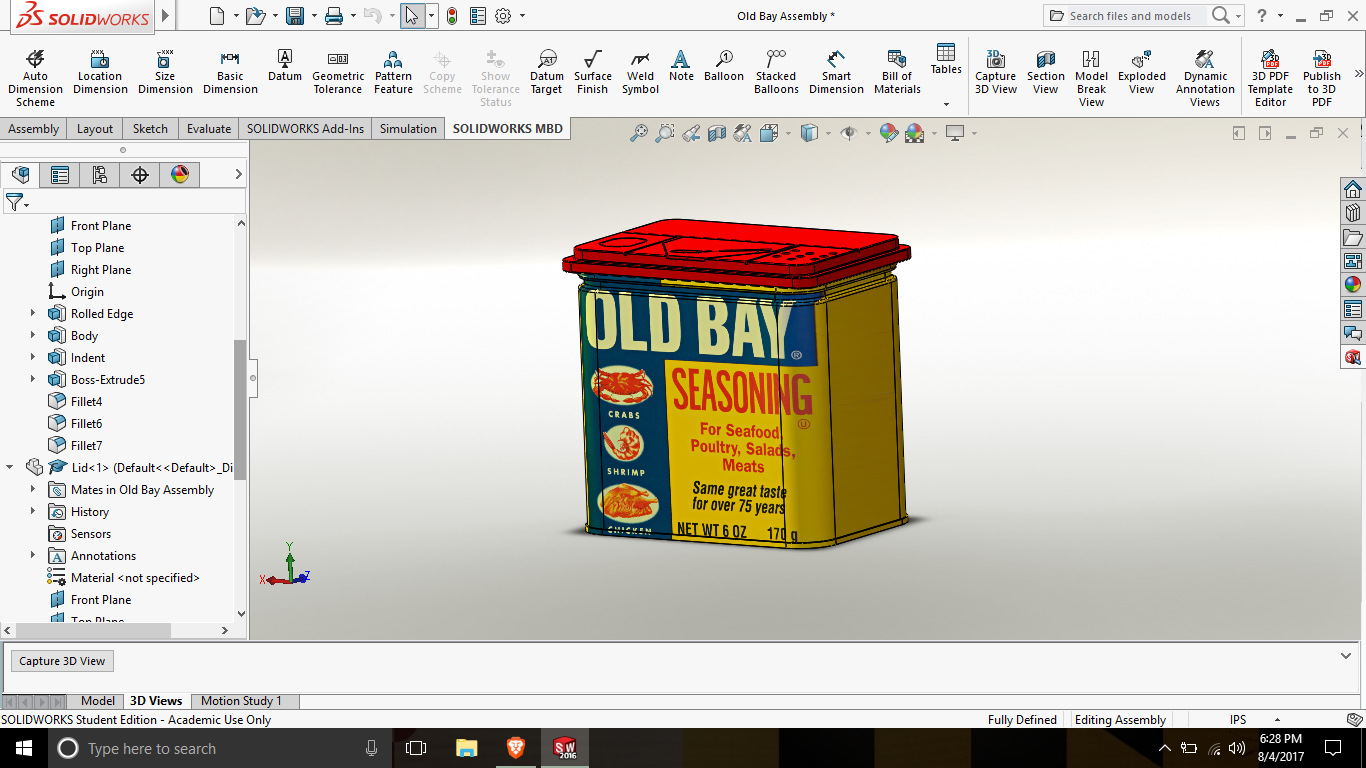Open the SOLIDWORKS Add-Ins tab
1366x768 pixels.
[305, 129]
